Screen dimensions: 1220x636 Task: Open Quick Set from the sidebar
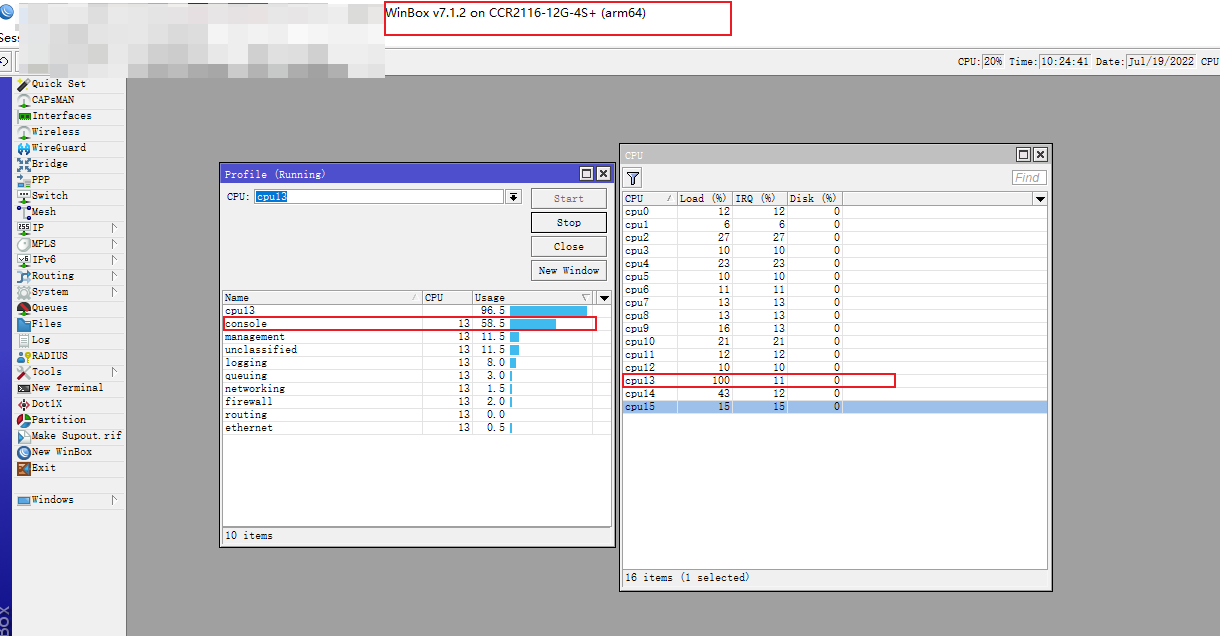coord(58,84)
